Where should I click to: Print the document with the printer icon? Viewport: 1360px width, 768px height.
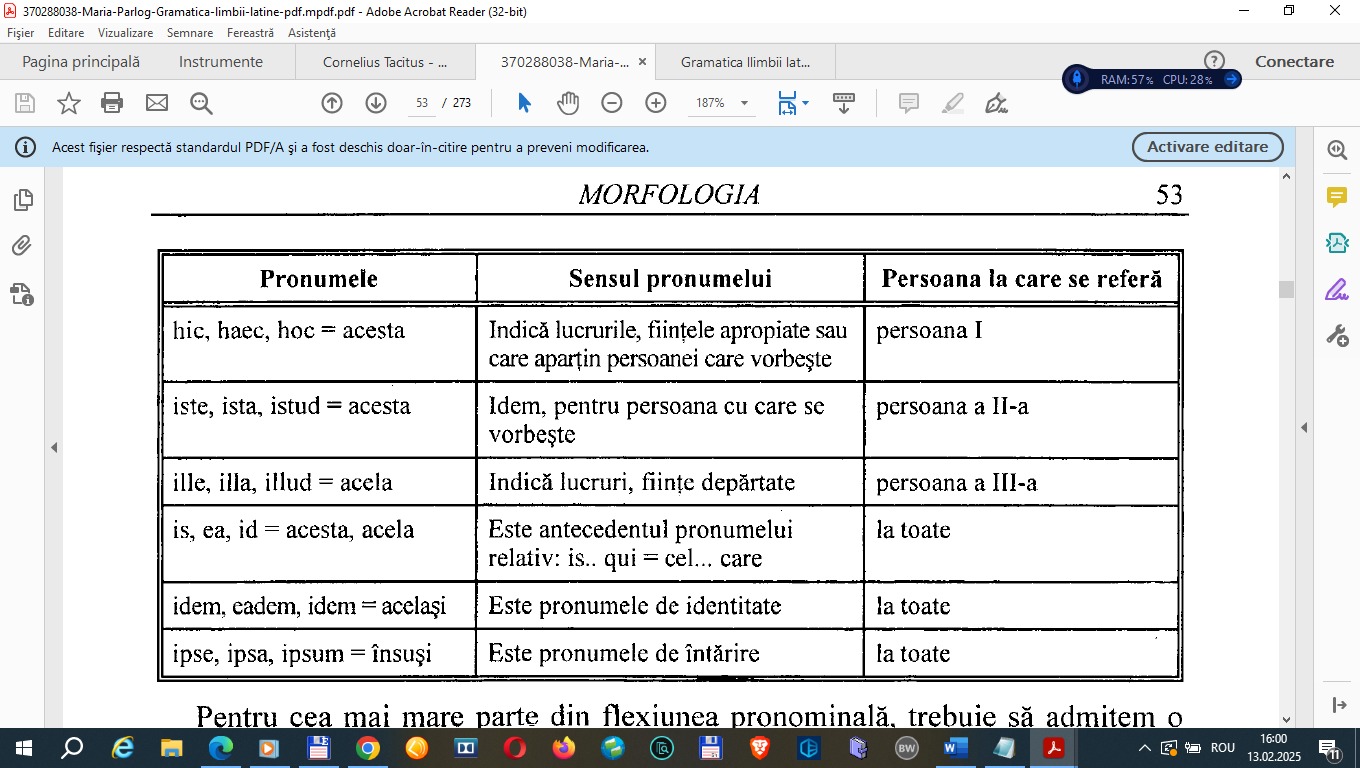112,103
